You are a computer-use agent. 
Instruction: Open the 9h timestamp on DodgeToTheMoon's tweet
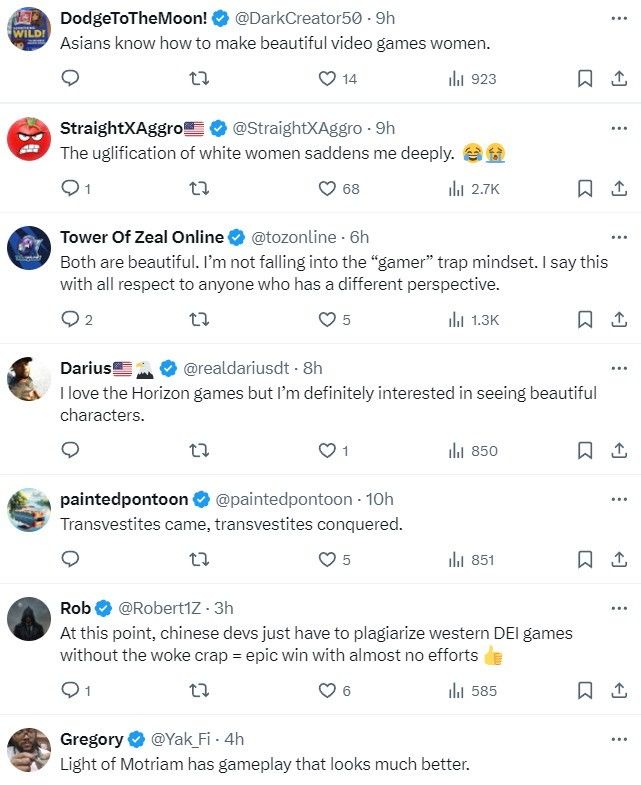click(x=386, y=17)
